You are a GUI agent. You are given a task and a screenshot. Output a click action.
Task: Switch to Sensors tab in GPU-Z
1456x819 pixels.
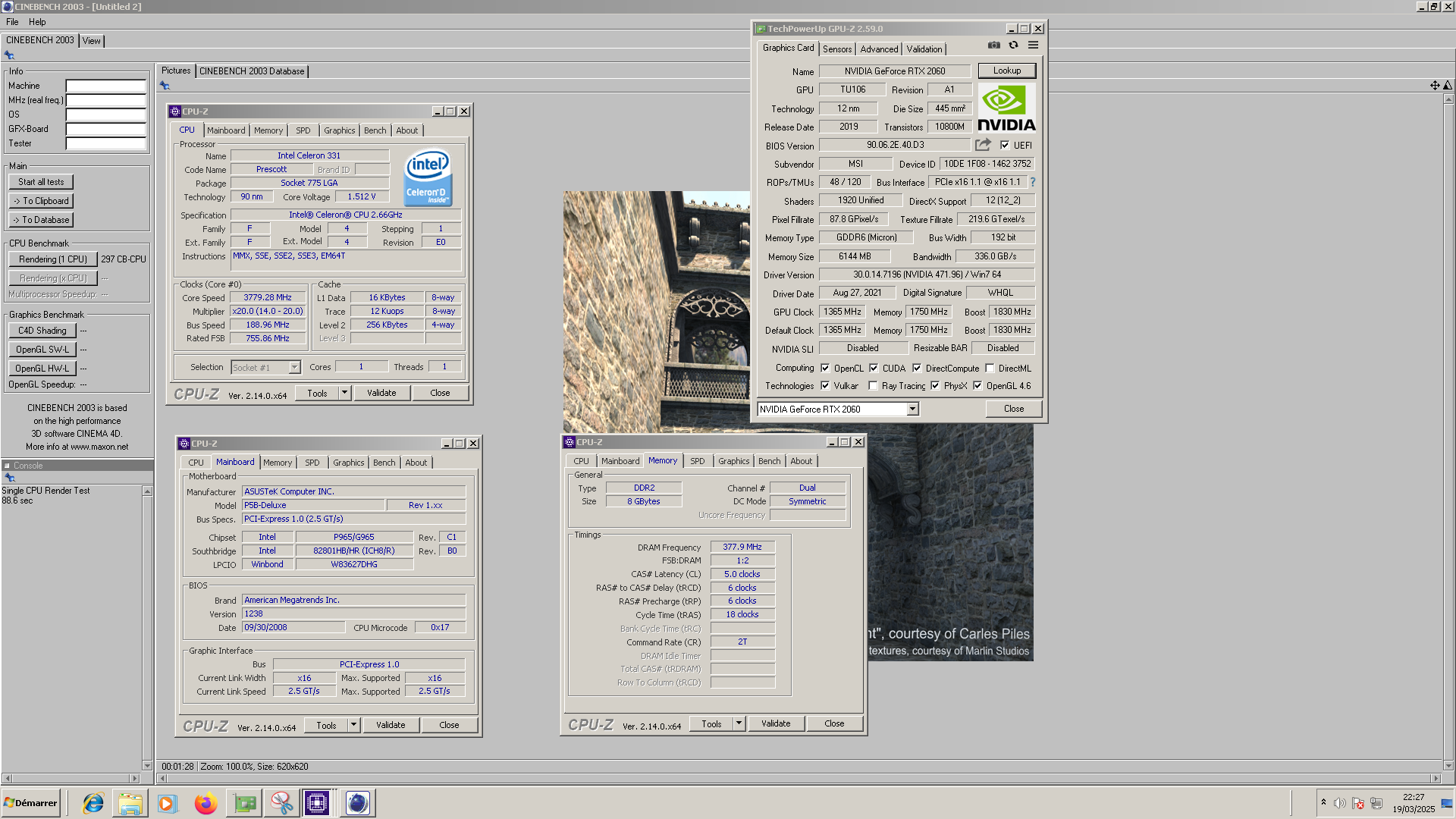click(x=837, y=49)
